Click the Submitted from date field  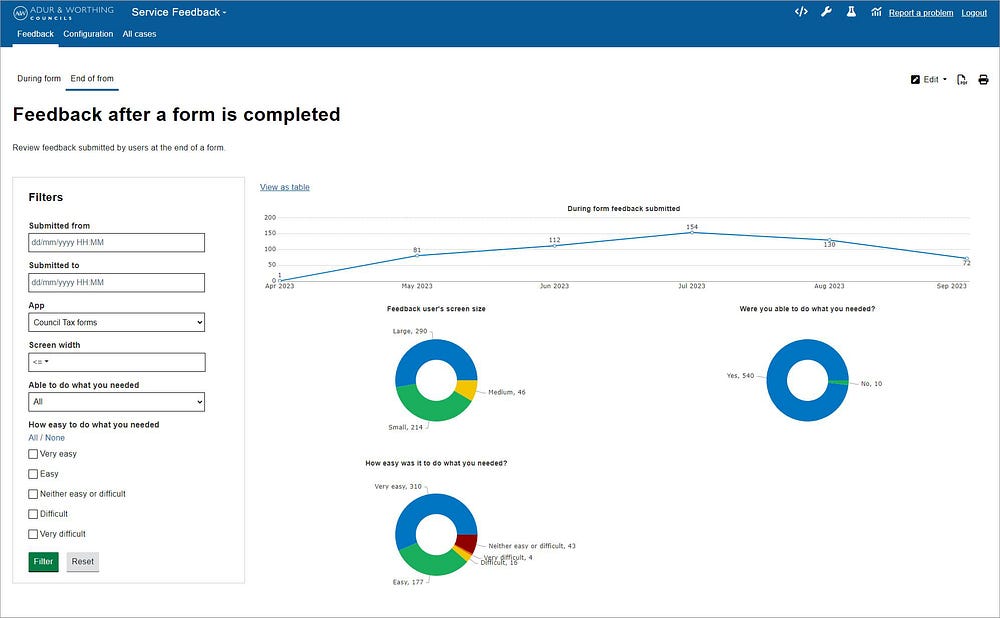point(116,242)
